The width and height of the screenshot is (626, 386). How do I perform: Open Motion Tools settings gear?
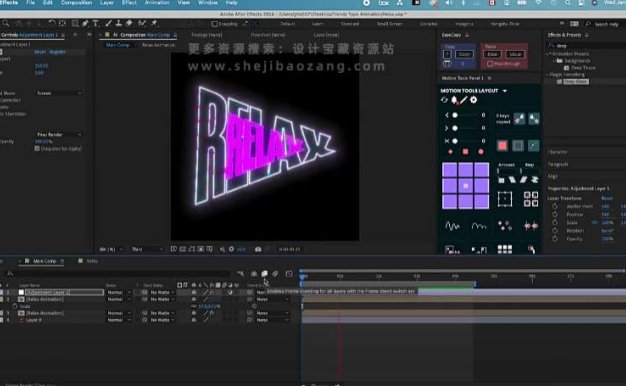[473, 100]
